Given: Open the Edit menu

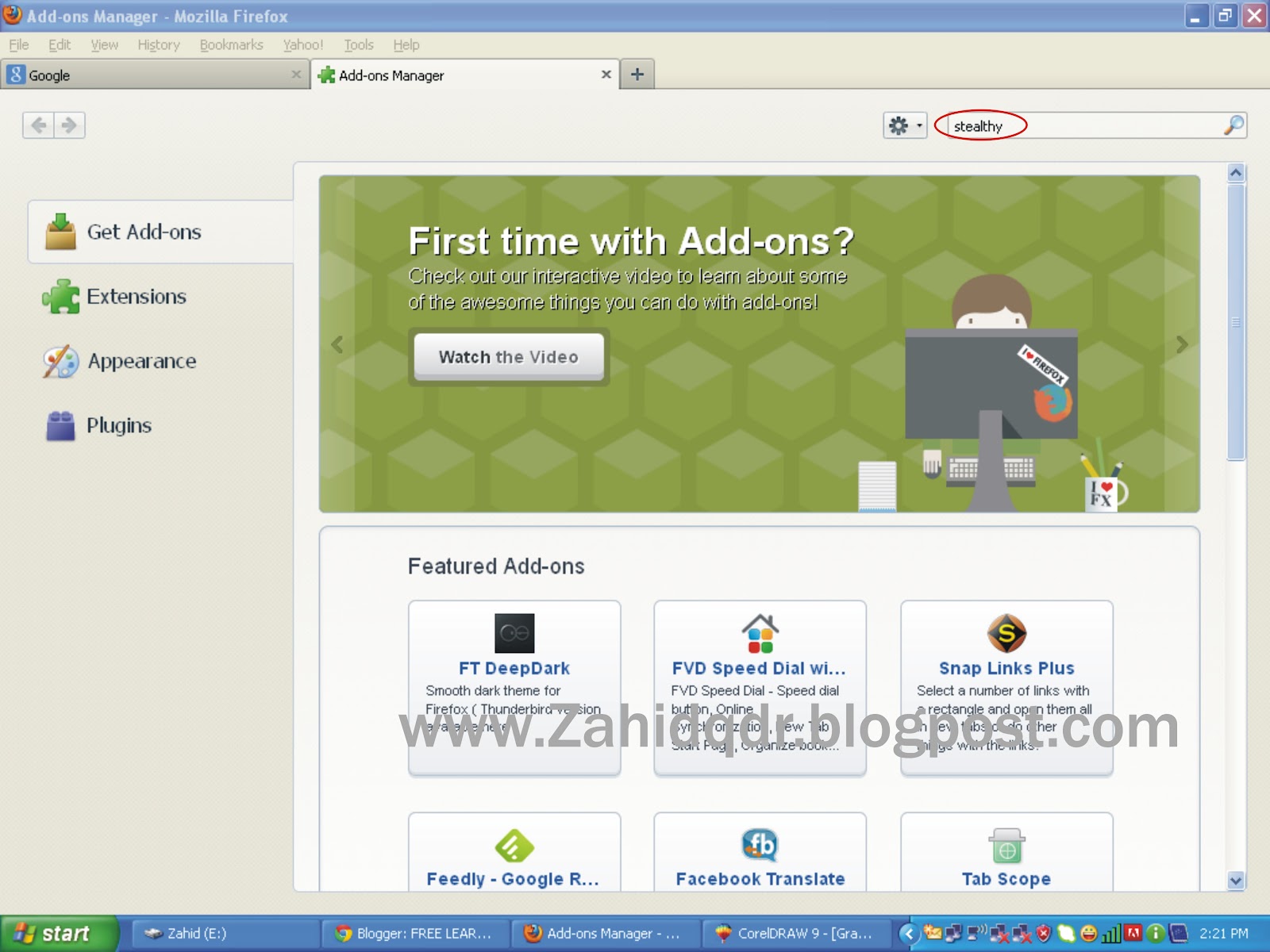Looking at the screenshot, I should click(x=60, y=45).
